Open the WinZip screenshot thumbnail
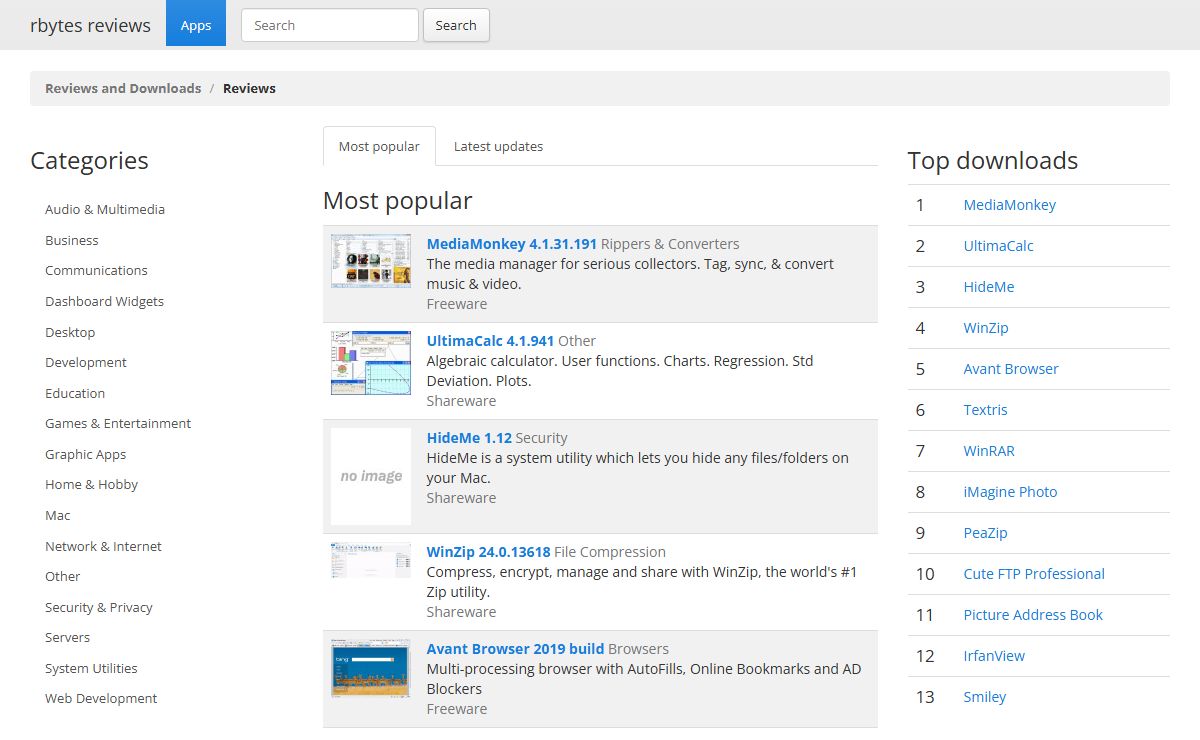The width and height of the screenshot is (1200, 740). pos(371,560)
